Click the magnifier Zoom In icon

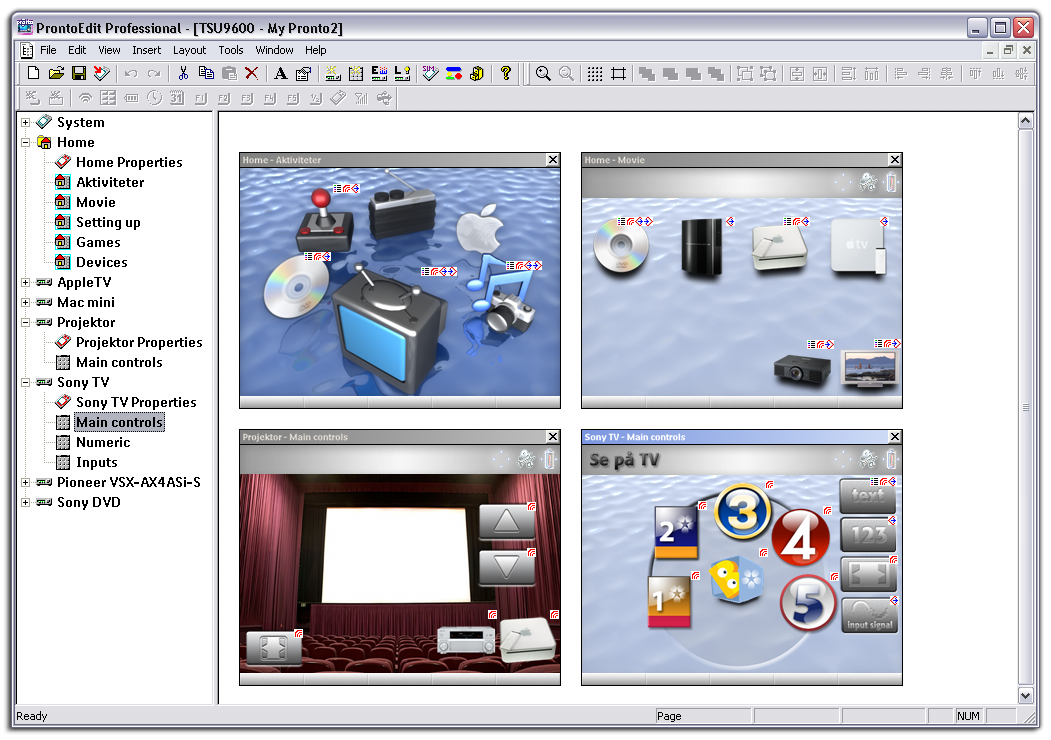click(x=543, y=73)
